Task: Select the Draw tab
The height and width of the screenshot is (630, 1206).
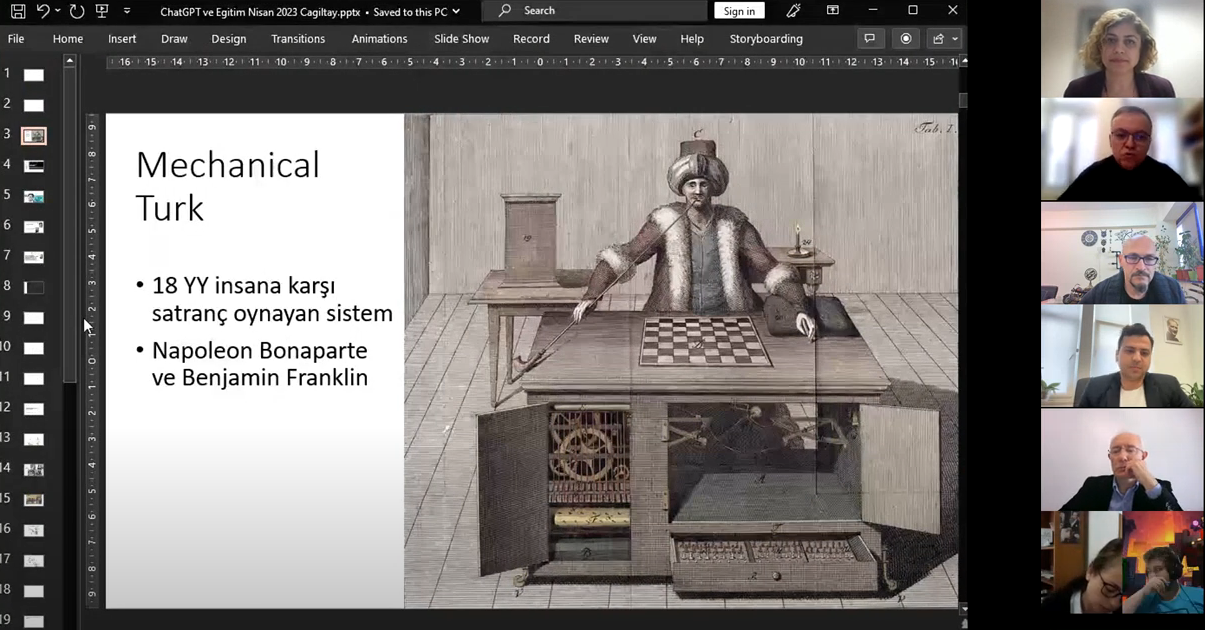Action: pos(174,39)
